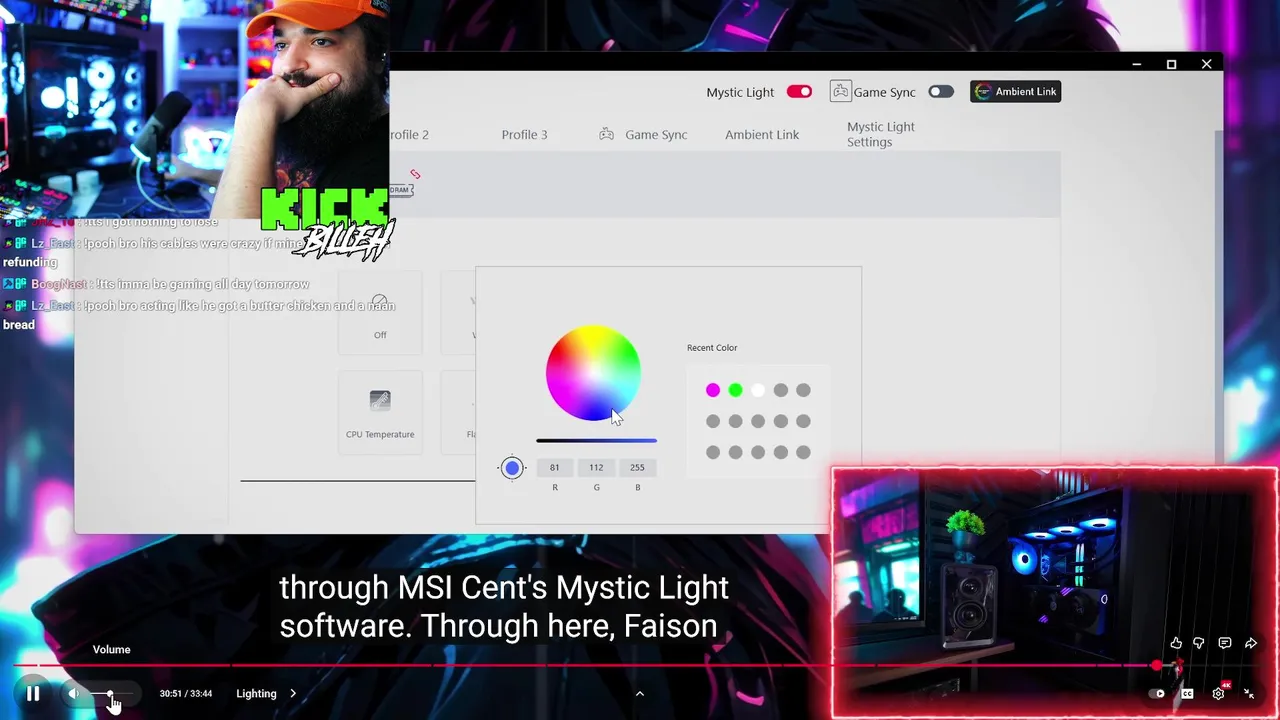1280x720 pixels.
Task: Edit the B value field 255
Action: (x=637, y=467)
